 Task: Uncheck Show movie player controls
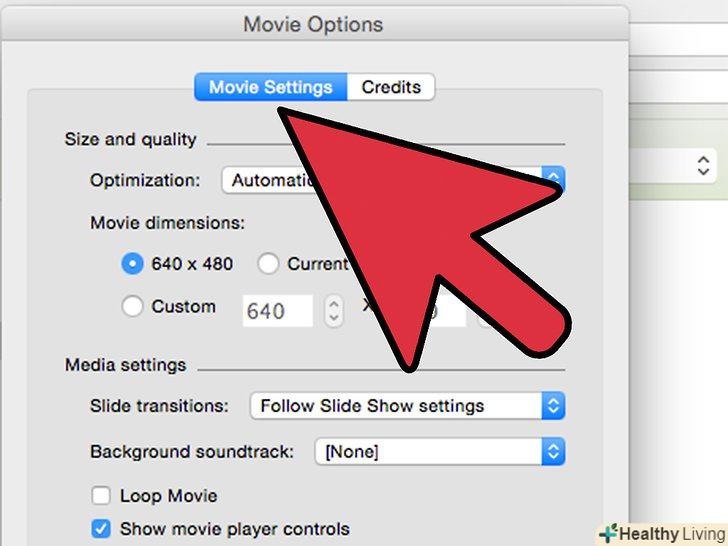click(x=101, y=529)
